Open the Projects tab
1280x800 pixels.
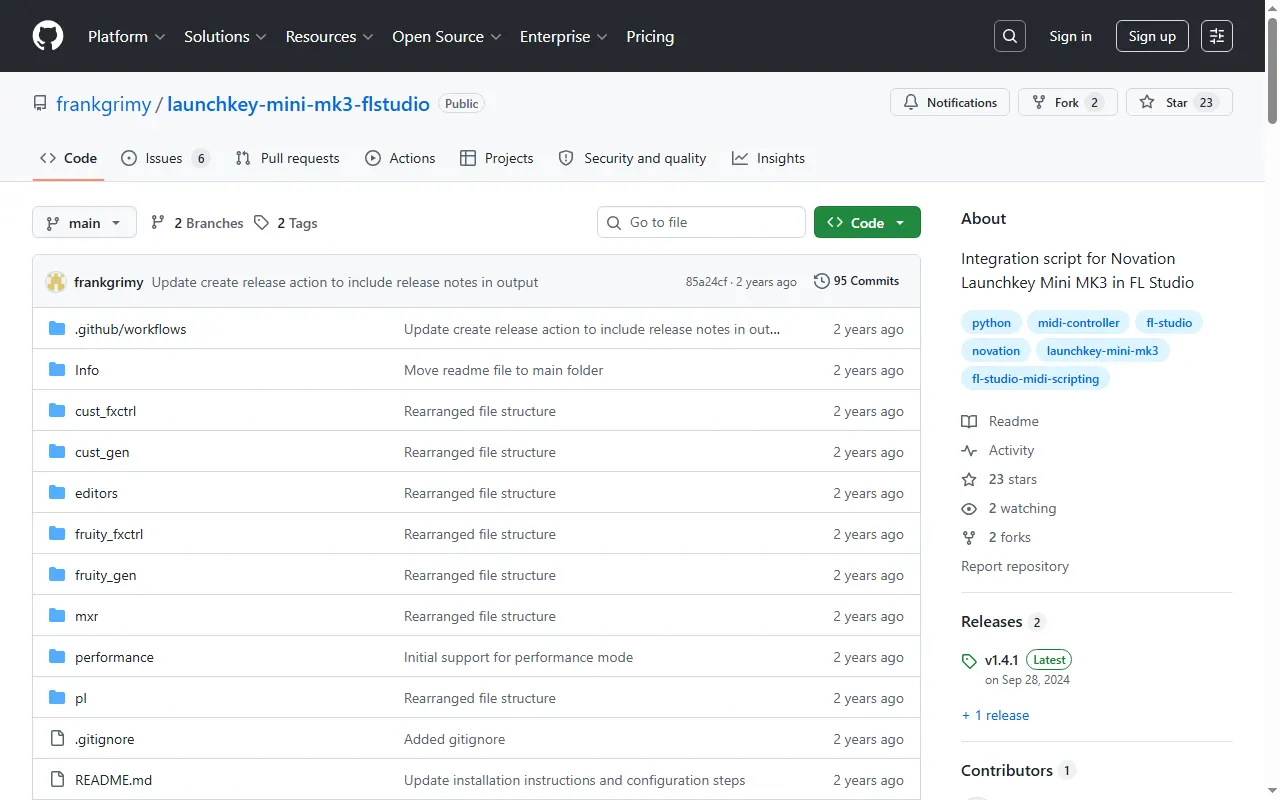coord(497,158)
